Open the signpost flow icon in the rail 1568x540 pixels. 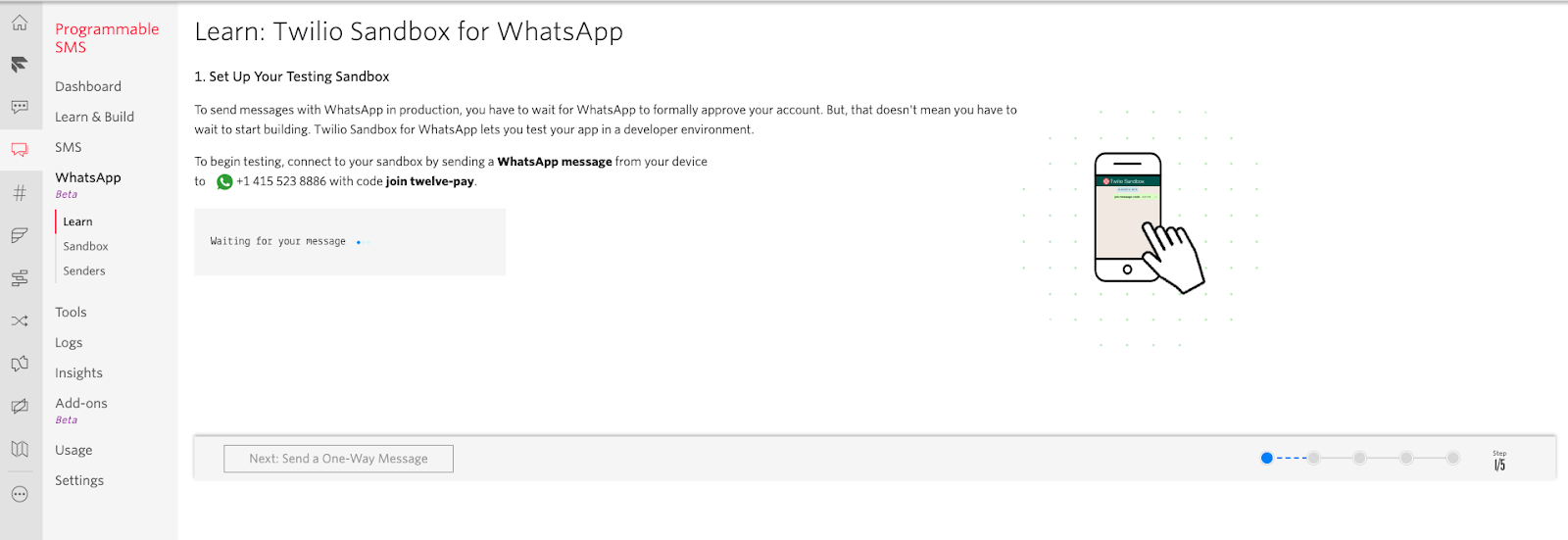(x=20, y=278)
